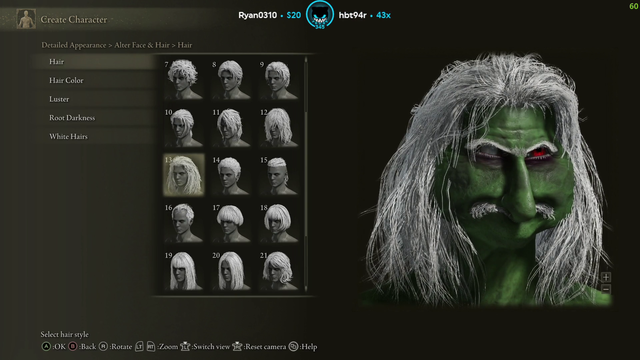The height and width of the screenshot is (360, 640).
Task: Click the Create Character title
Action: 74,19
